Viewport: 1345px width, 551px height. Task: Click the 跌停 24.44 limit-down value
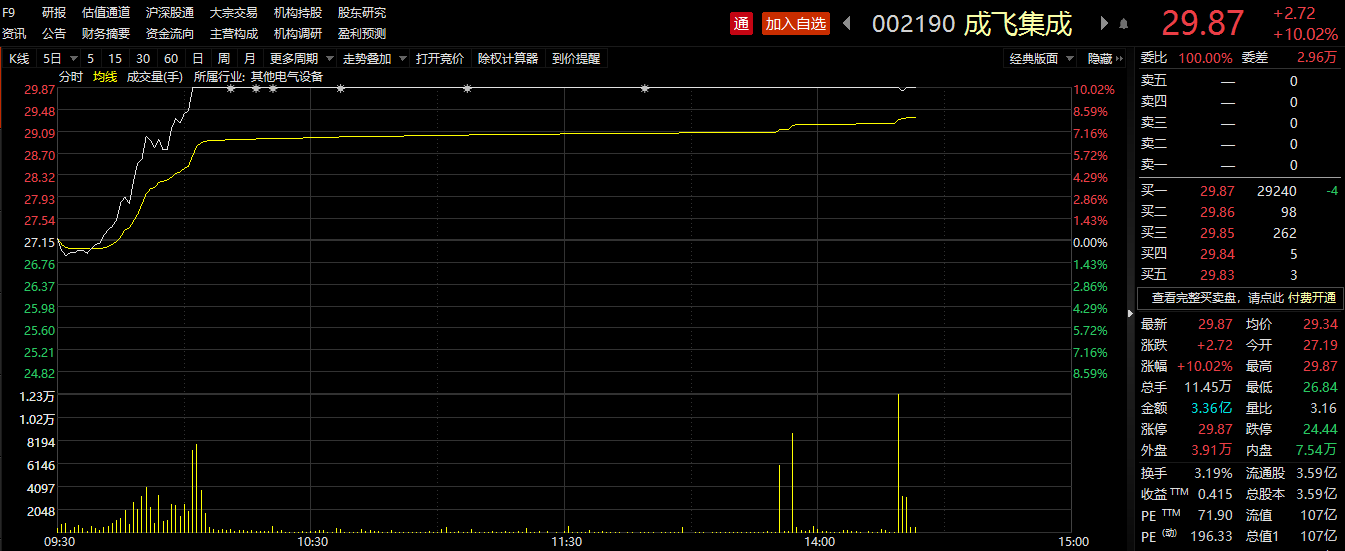[x=1319, y=429]
